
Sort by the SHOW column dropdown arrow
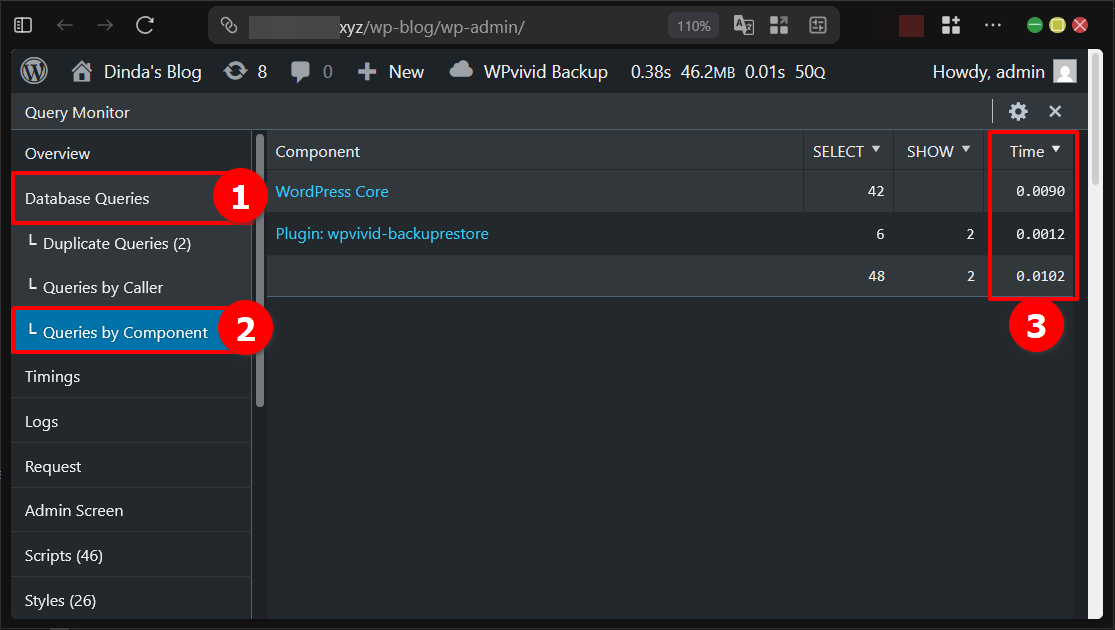pyautogui.click(x=966, y=150)
